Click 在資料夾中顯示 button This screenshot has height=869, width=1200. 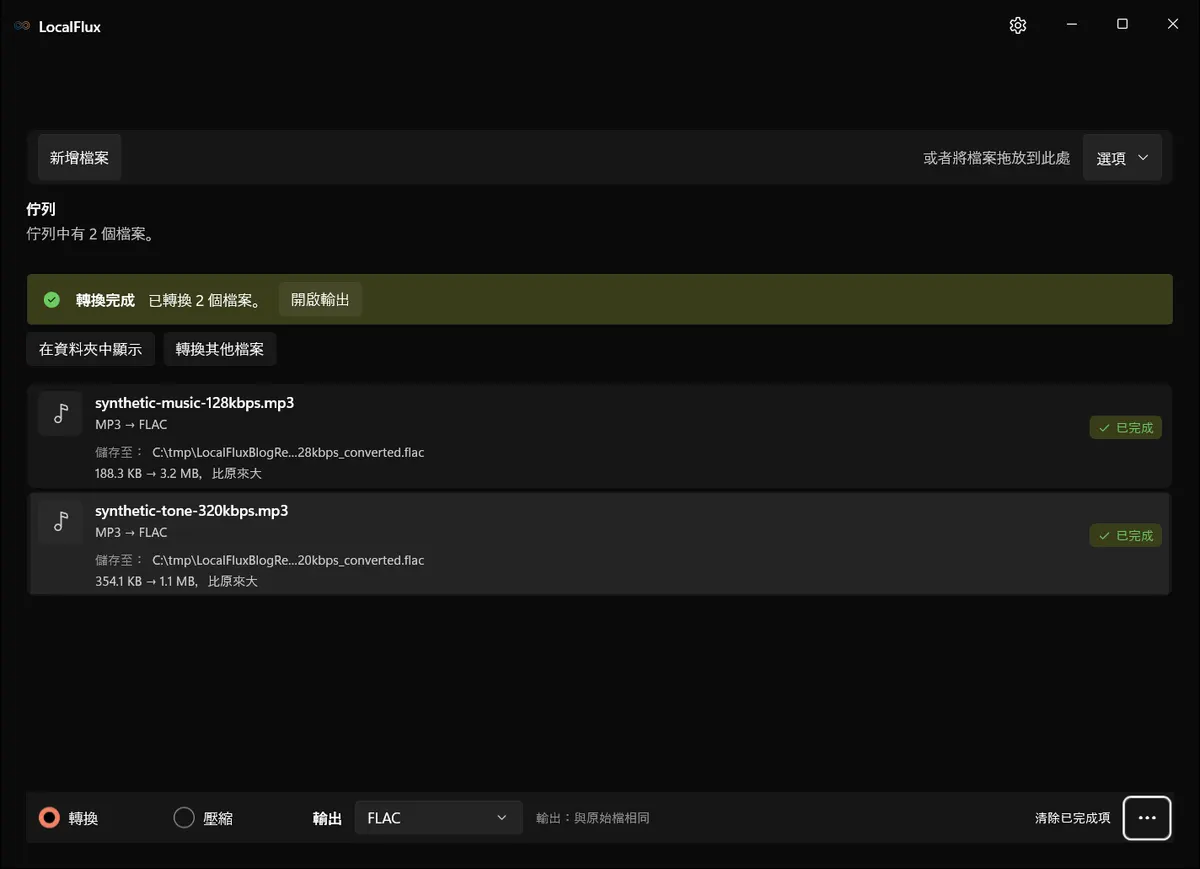(91, 349)
